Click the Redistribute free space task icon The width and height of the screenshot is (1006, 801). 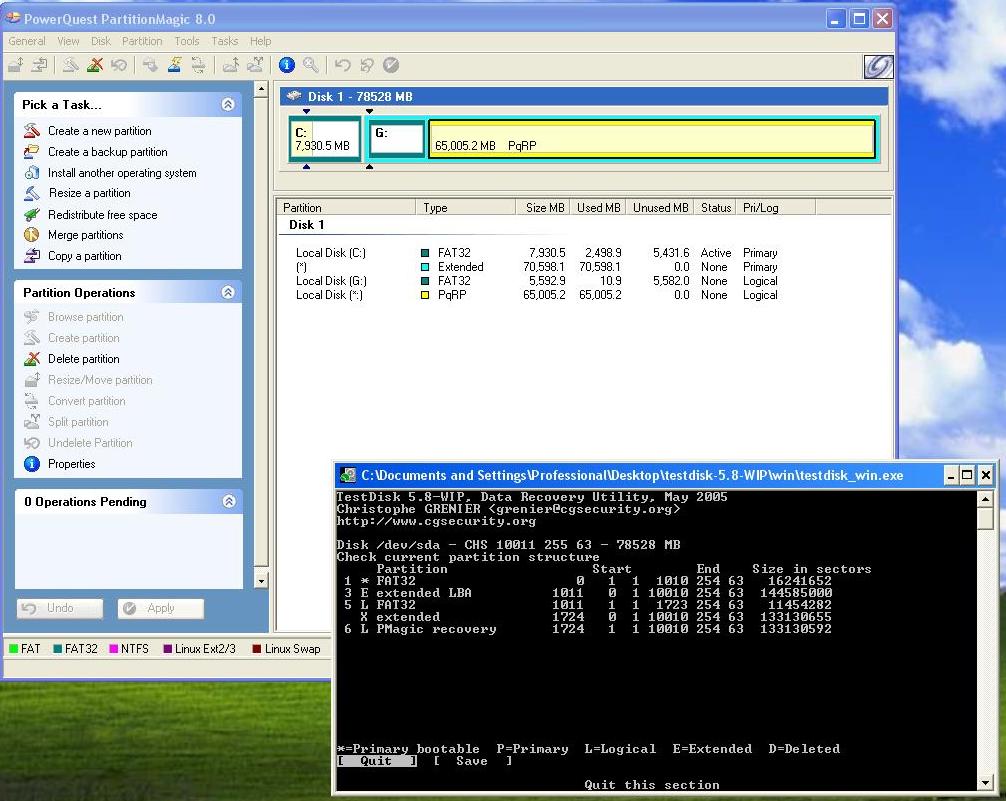(x=31, y=214)
